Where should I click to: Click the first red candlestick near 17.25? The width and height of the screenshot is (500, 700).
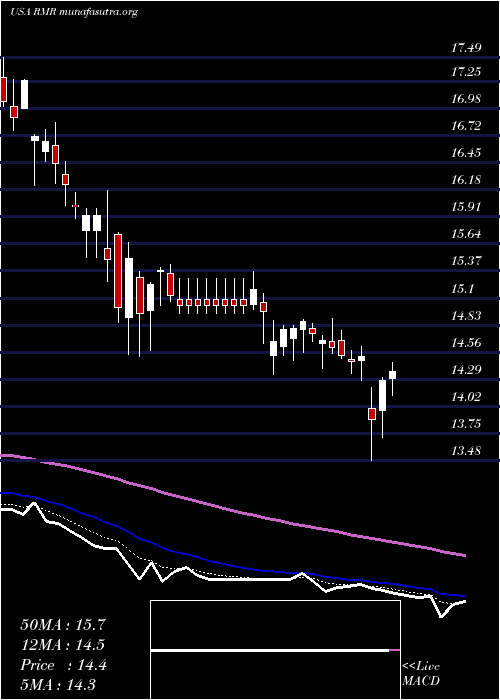click(4, 89)
